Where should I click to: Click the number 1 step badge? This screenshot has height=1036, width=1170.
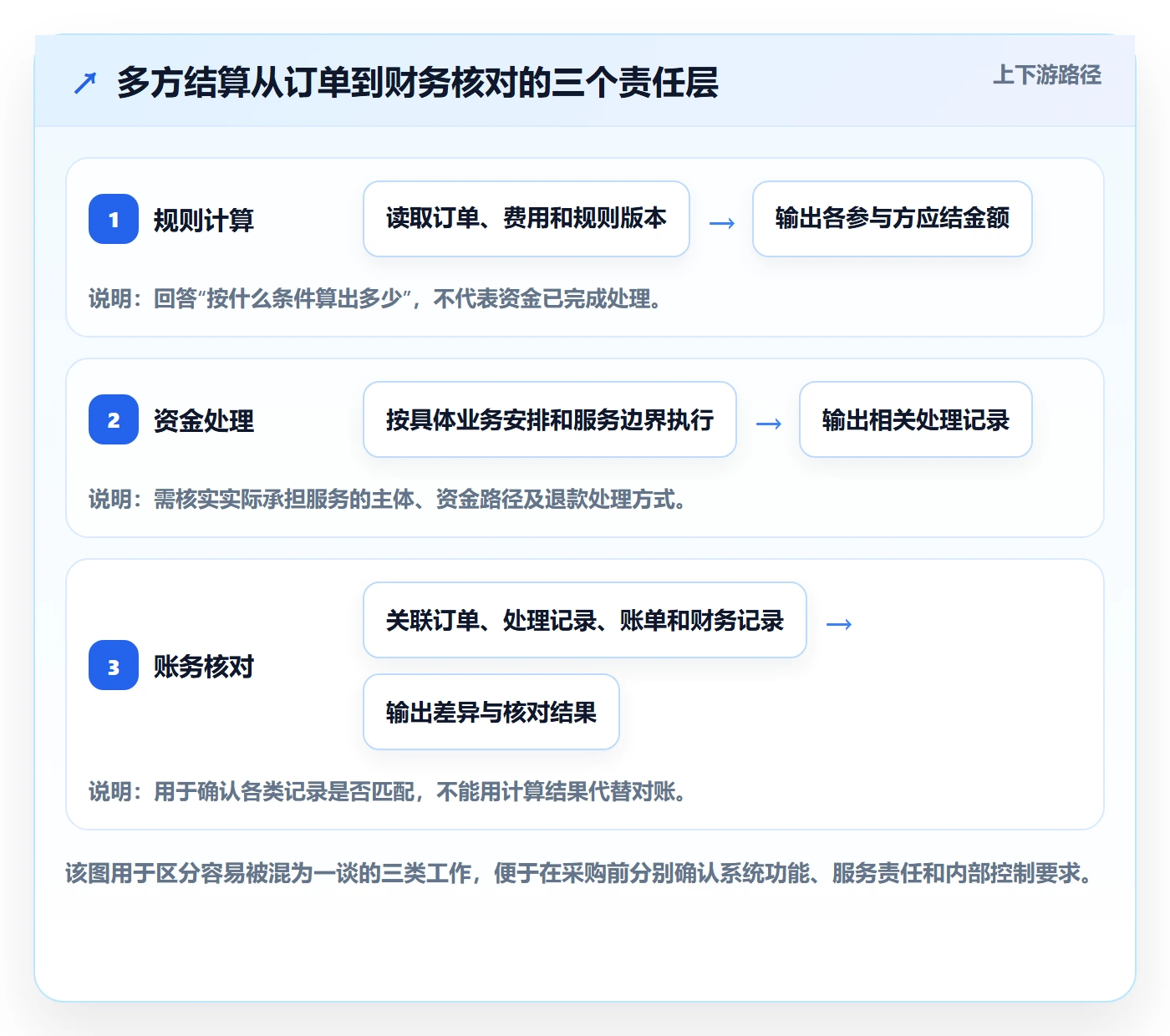(x=114, y=219)
